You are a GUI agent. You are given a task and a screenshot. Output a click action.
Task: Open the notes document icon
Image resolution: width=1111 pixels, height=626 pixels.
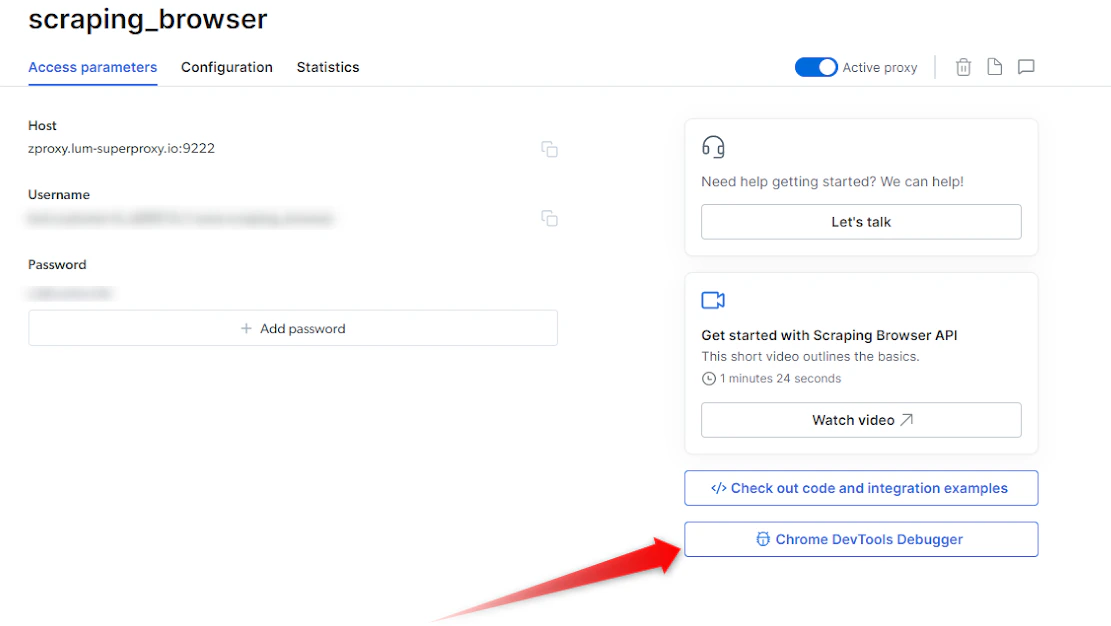click(x=994, y=67)
